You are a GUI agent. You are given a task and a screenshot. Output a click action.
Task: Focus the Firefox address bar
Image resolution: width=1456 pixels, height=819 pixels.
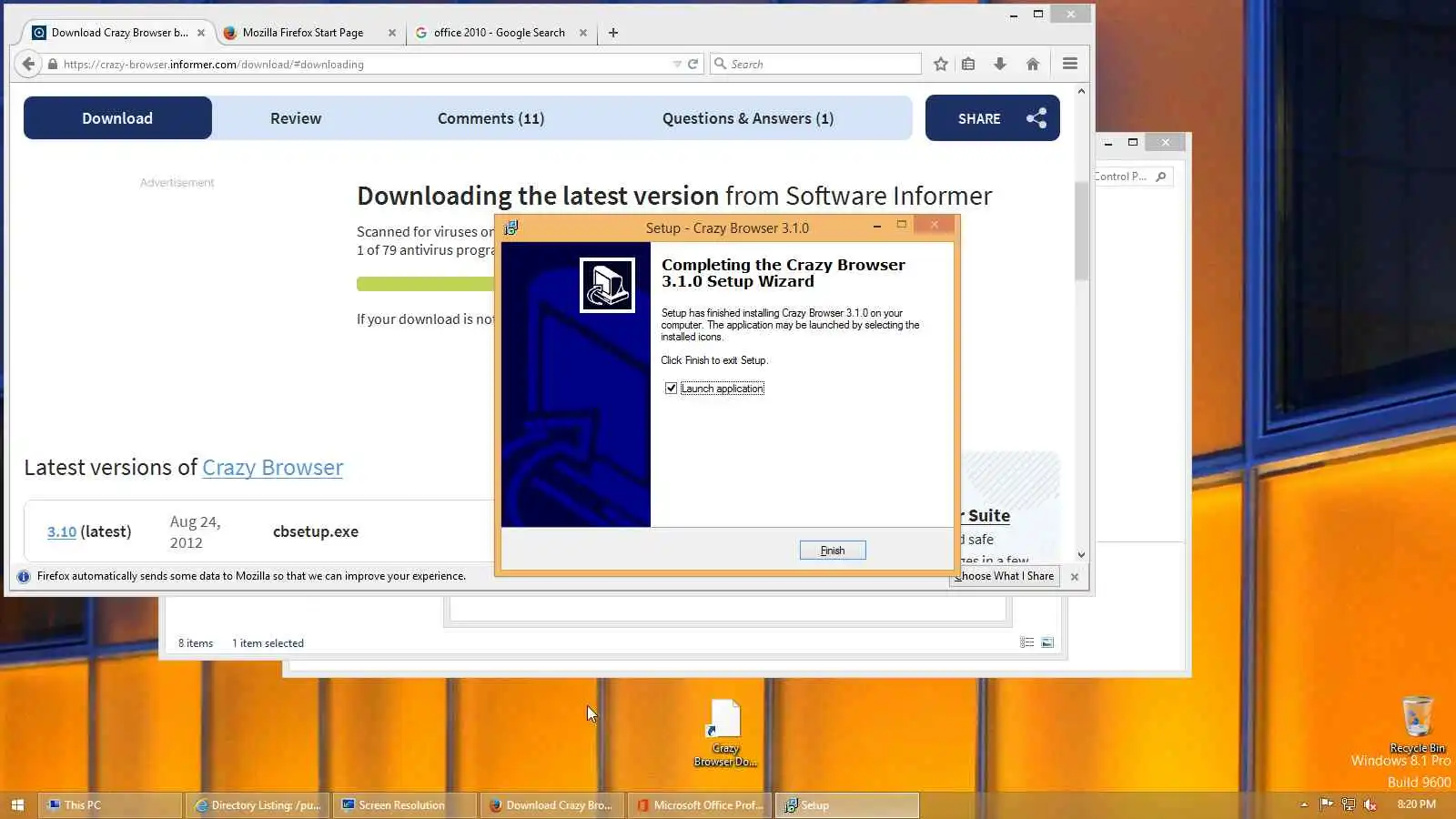(x=364, y=65)
